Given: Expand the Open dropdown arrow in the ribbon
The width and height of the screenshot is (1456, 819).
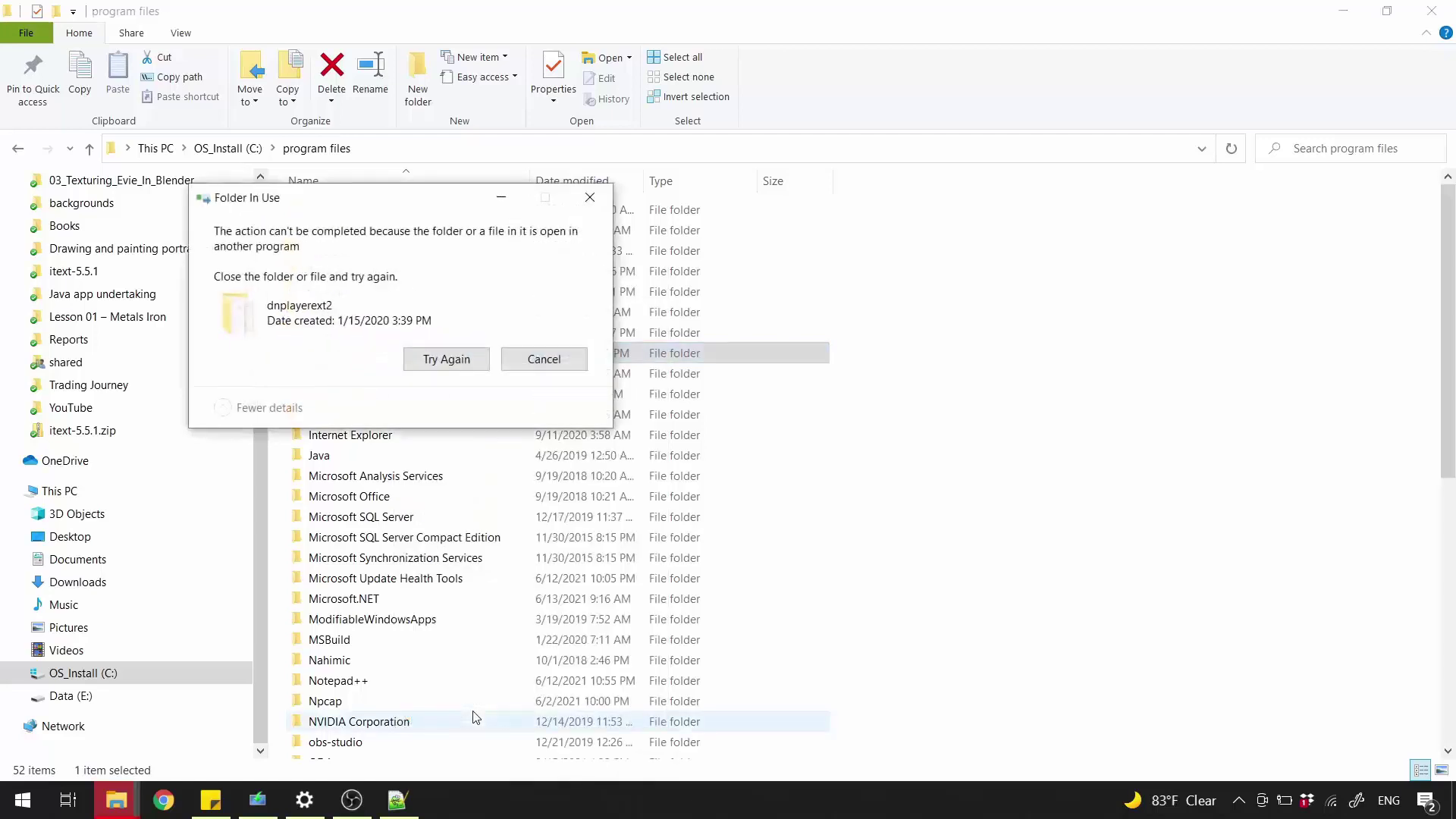Looking at the screenshot, I should pyautogui.click(x=629, y=58).
